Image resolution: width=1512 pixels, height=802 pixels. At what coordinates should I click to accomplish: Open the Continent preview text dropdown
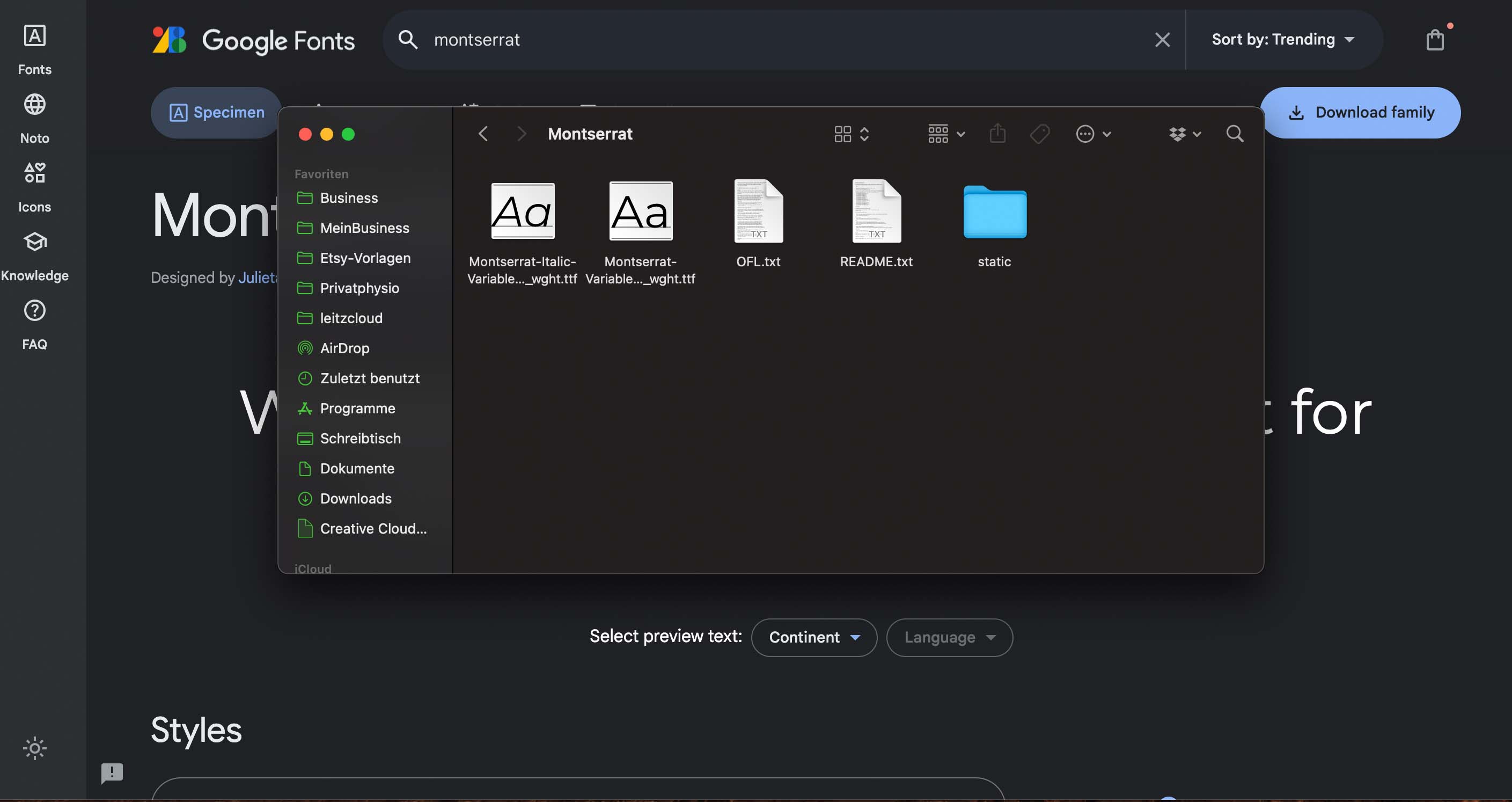point(814,637)
